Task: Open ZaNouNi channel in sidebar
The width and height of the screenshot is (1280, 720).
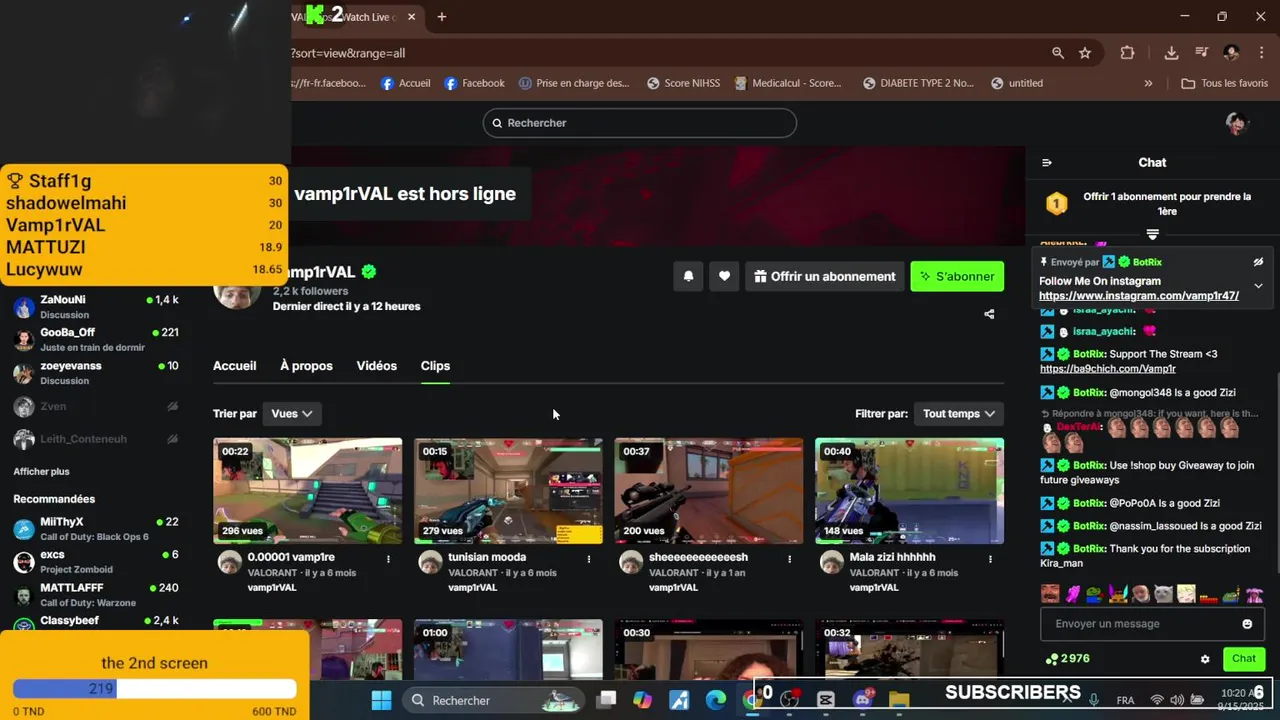Action: coord(96,306)
